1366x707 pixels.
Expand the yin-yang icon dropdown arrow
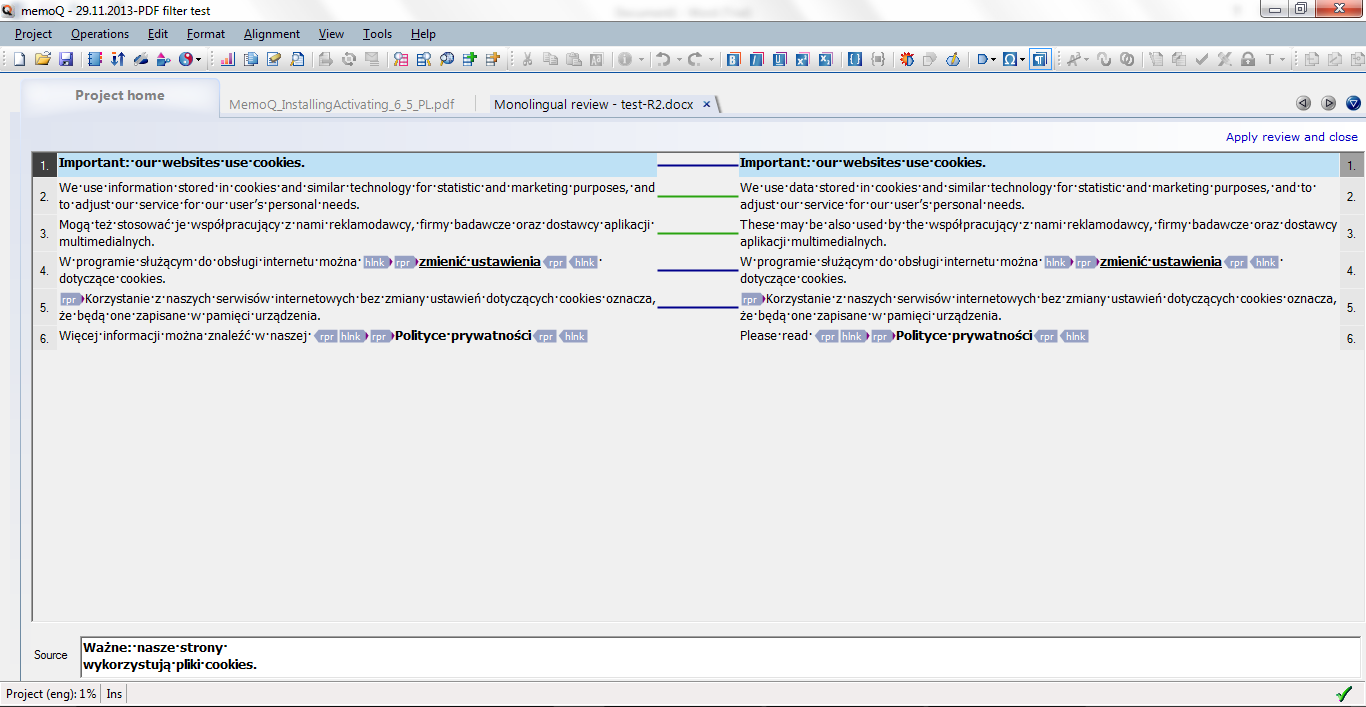tap(198, 59)
